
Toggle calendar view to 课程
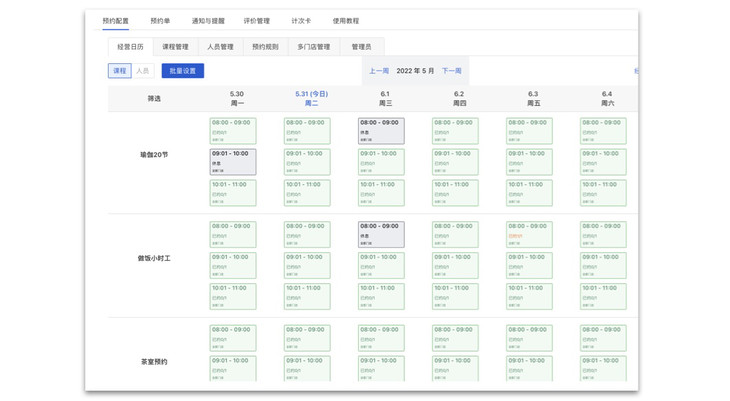[120, 71]
